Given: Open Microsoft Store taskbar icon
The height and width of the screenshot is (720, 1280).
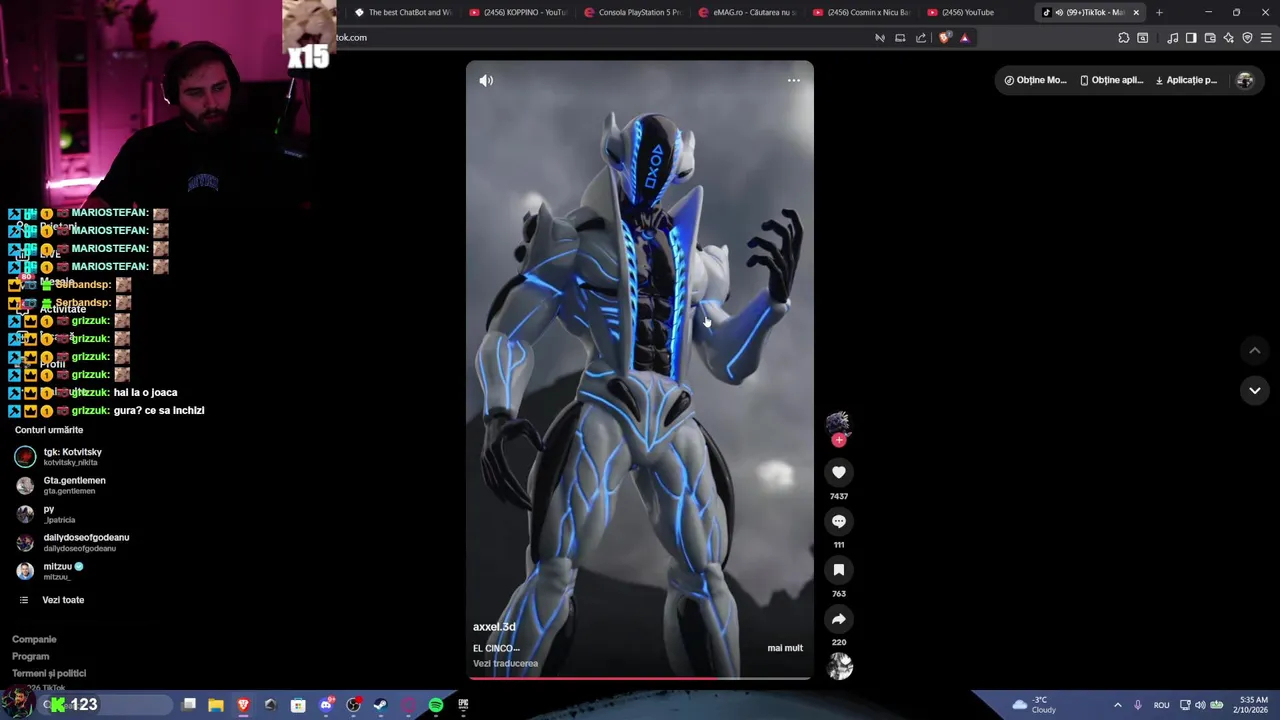Looking at the screenshot, I should [298, 705].
